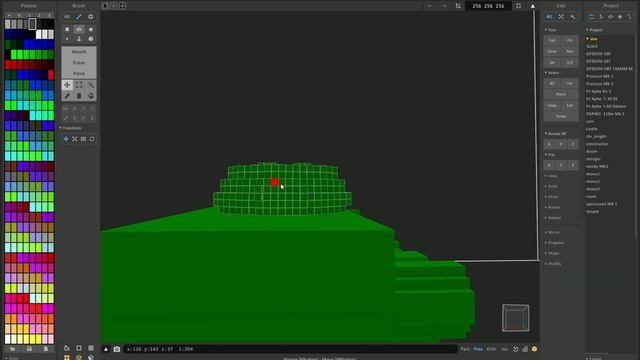The height and width of the screenshot is (360, 640).
Task: Click the Transform grid icon
Action: tap(83, 139)
